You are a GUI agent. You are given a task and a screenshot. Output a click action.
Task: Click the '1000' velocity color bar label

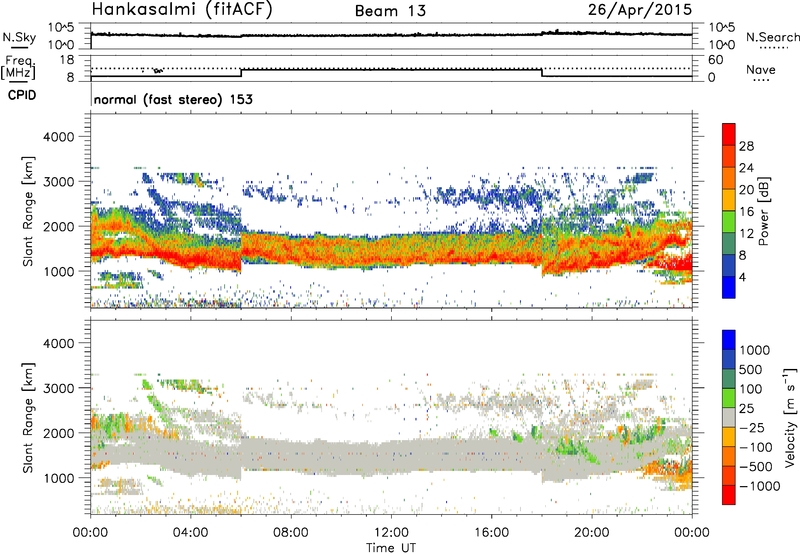click(x=754, y=350)
